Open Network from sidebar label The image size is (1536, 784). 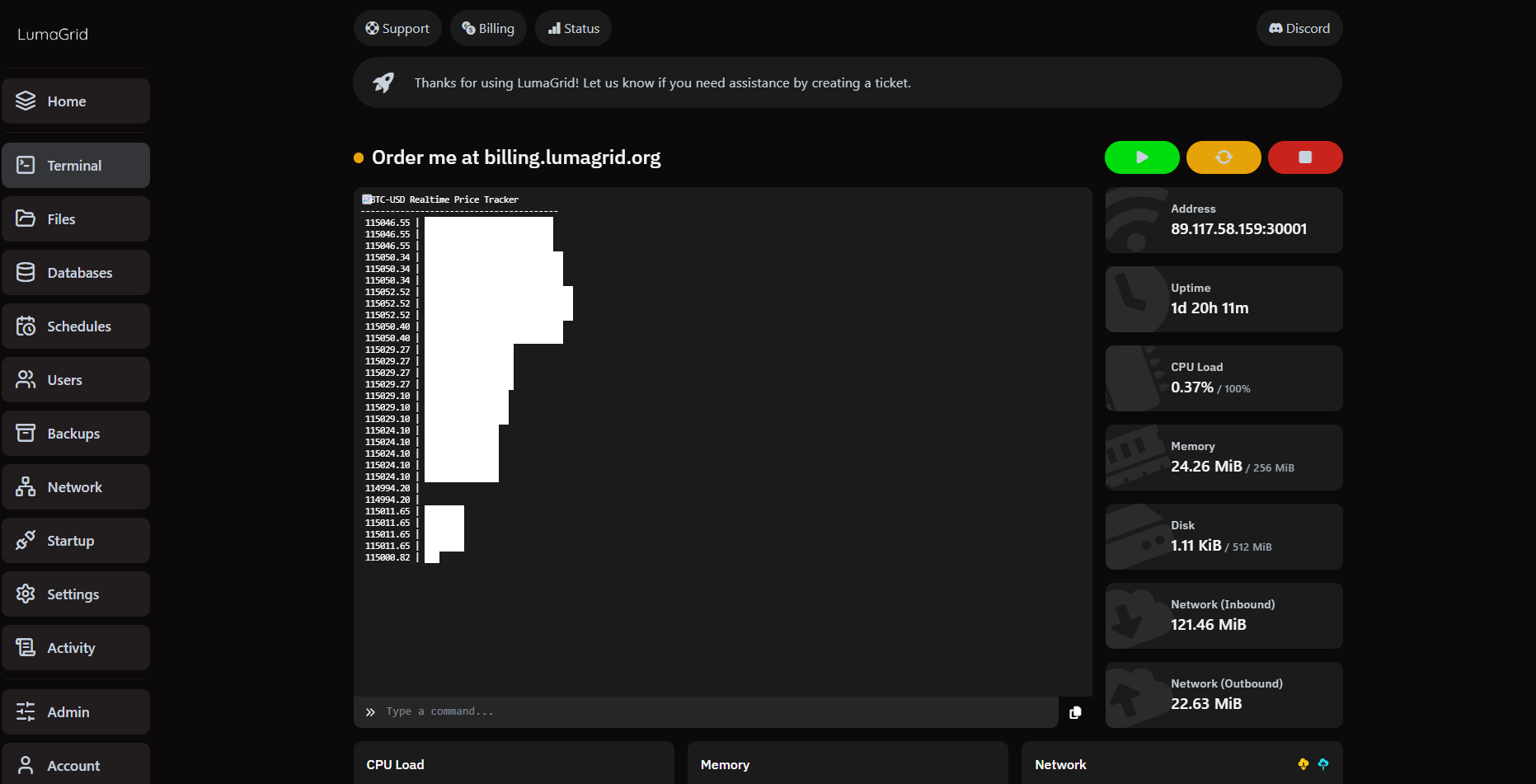point(75,487)
